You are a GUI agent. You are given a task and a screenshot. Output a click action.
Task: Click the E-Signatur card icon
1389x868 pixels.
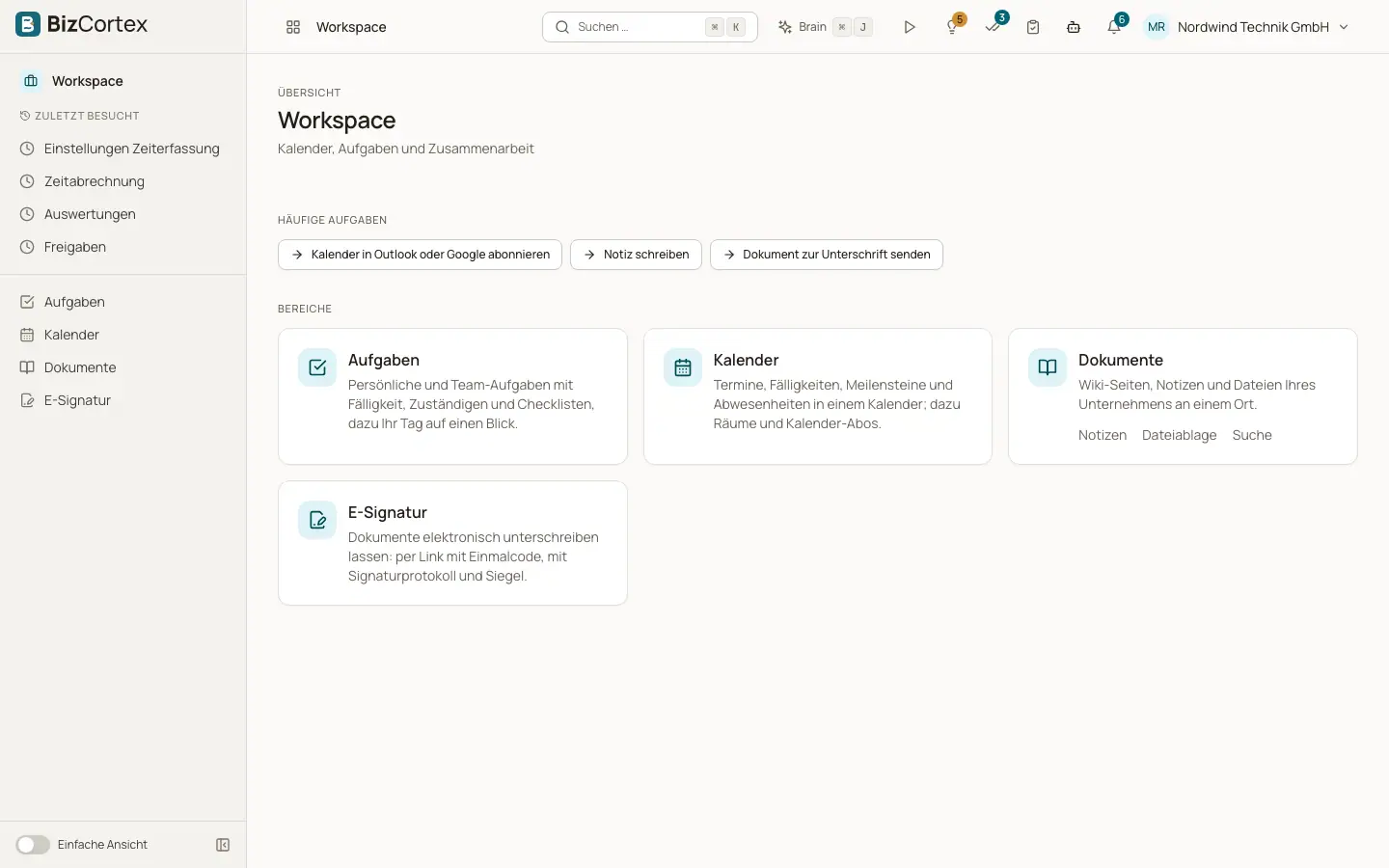pyautogui.click(x=317, y=520)
